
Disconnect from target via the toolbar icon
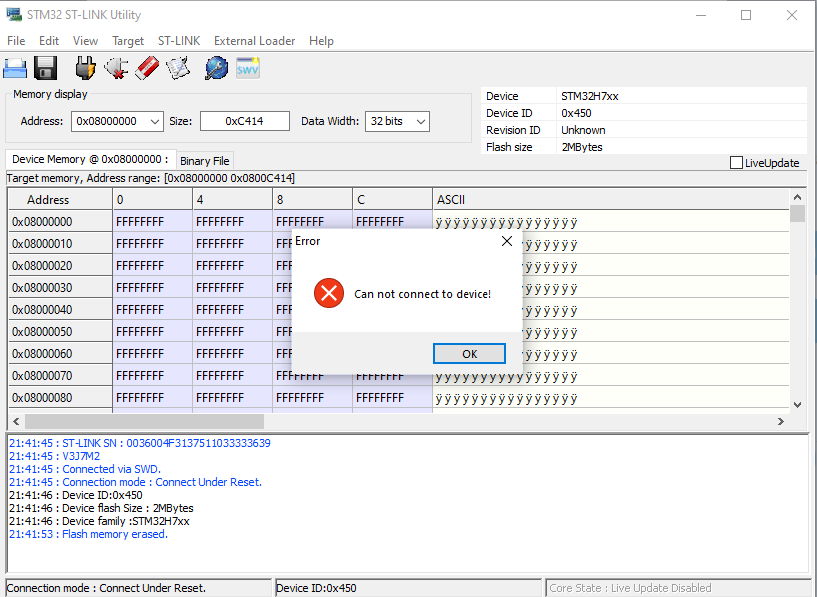click(116, 68)
